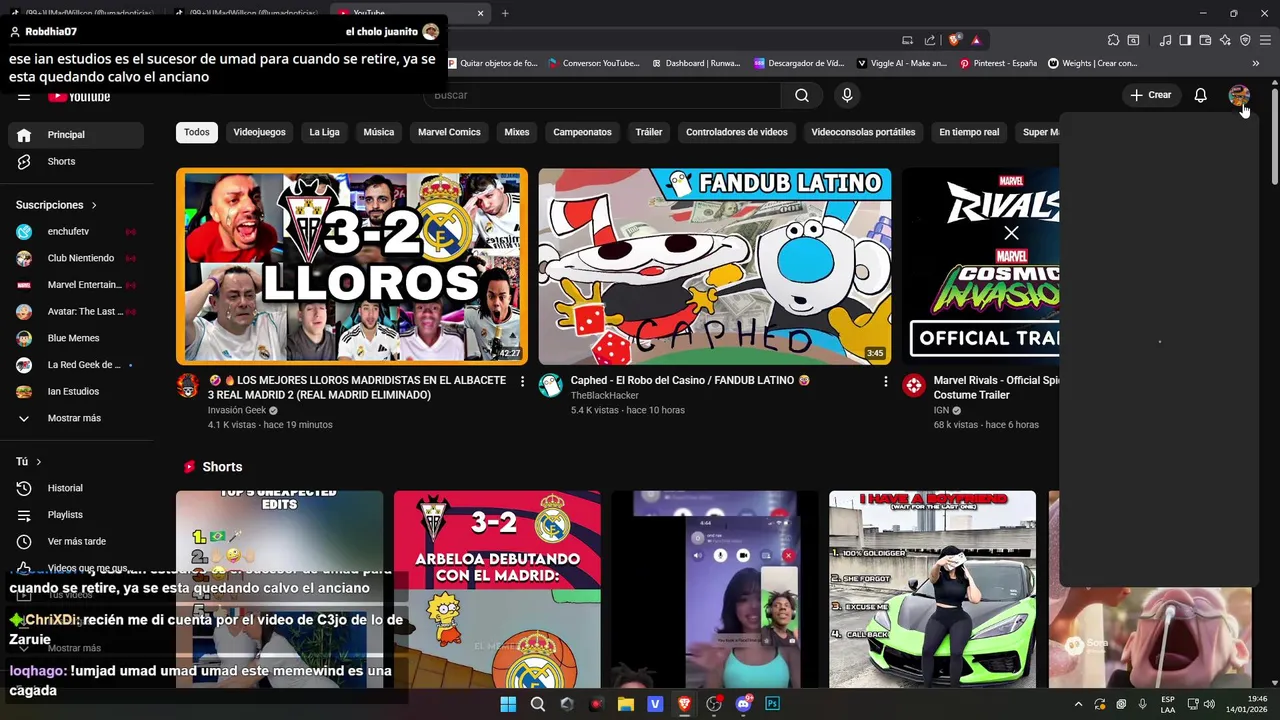Open Playlists in the sidebar
This screenshot has width=1280, height=720.
click(x=76, y=515)
